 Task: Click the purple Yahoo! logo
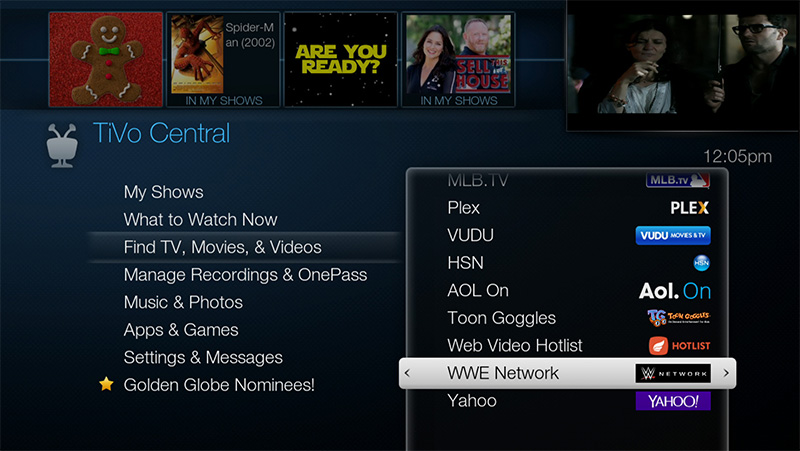point(673,401)
